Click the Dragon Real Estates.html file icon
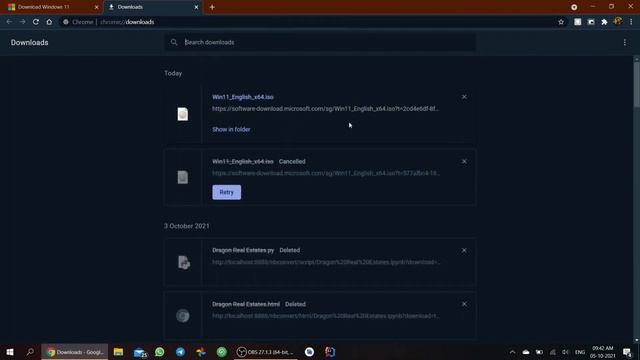The image size is (640, 360). [x=183, y=316]
